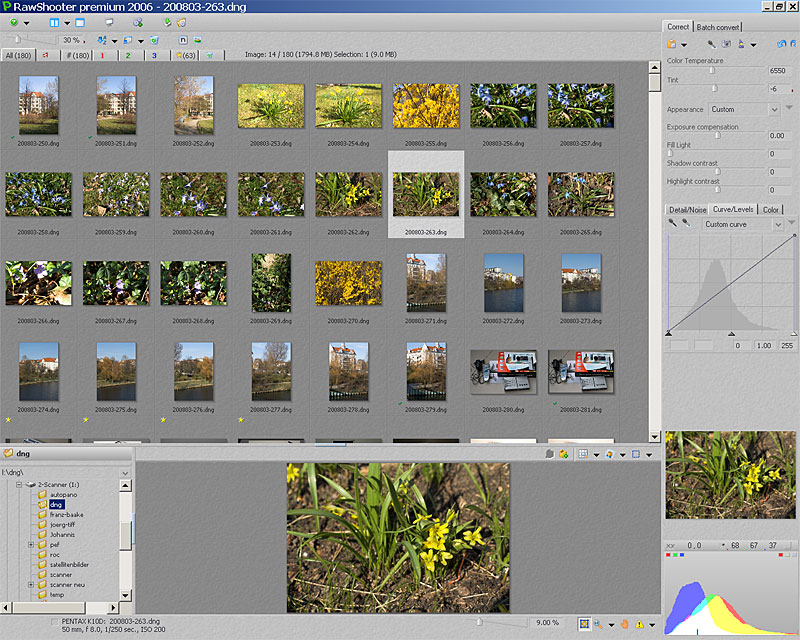Expand the pef folder in tree
Screen dimensions: 800x640
pos(31,545)
